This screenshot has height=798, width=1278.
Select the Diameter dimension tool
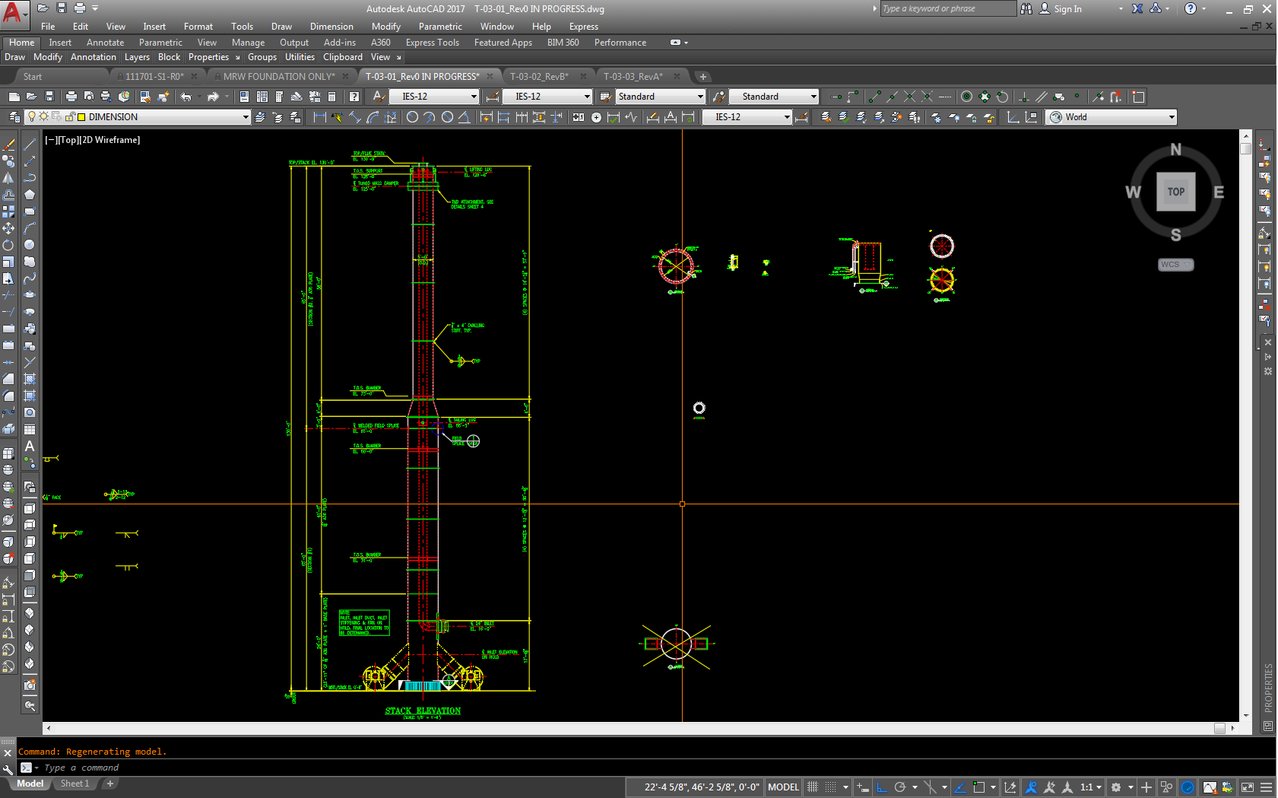447,117
